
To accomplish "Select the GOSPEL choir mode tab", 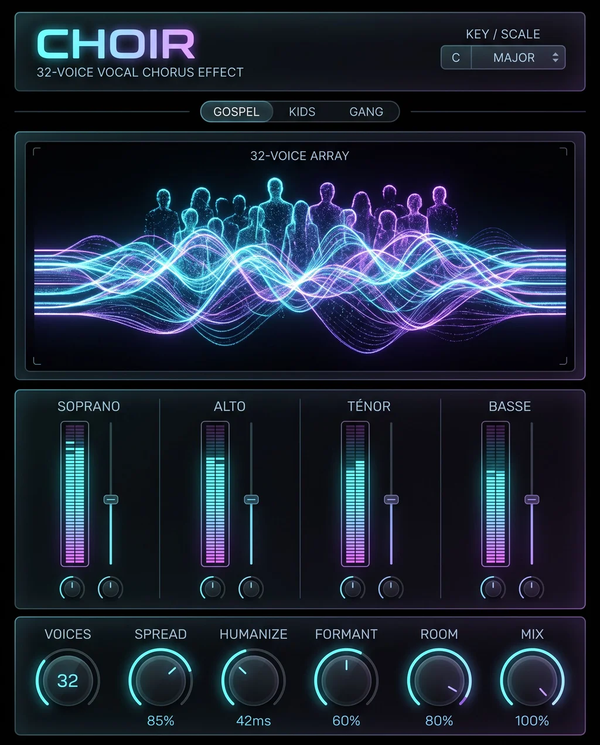I will coord(236,112).
